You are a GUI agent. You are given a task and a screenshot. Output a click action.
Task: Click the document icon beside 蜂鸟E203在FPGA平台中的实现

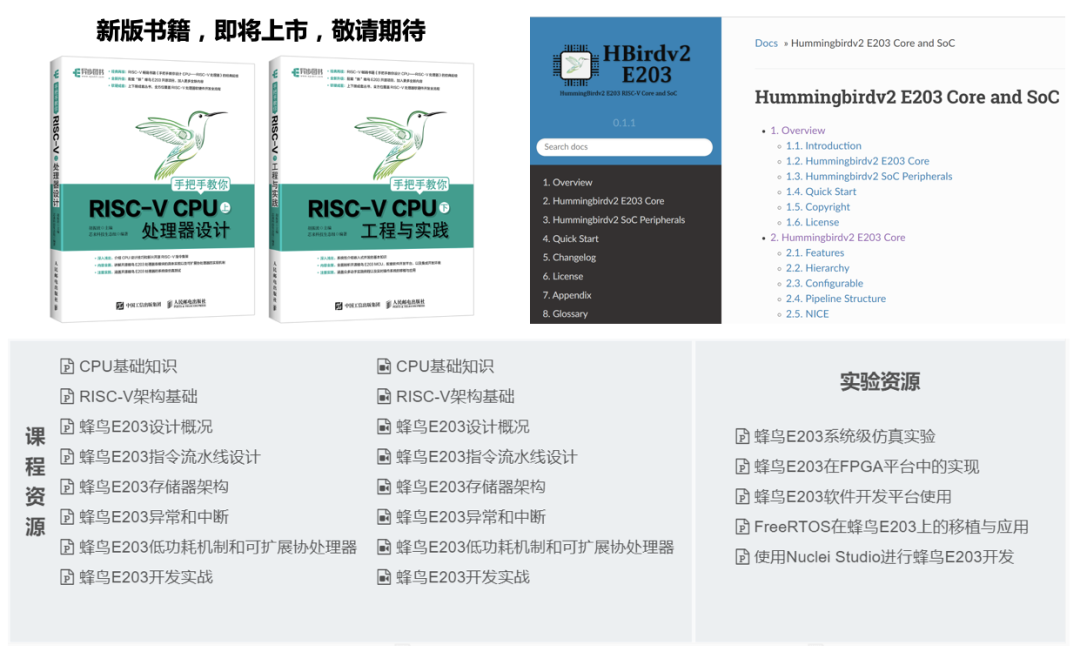coord(742,467)
